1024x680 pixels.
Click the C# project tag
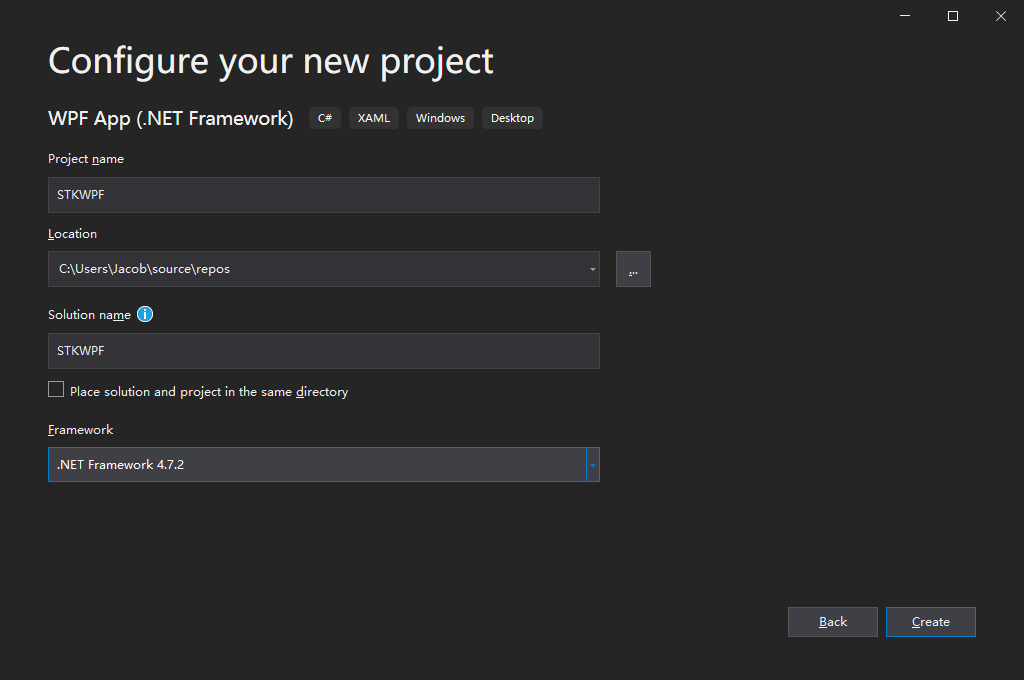[324, 118]
